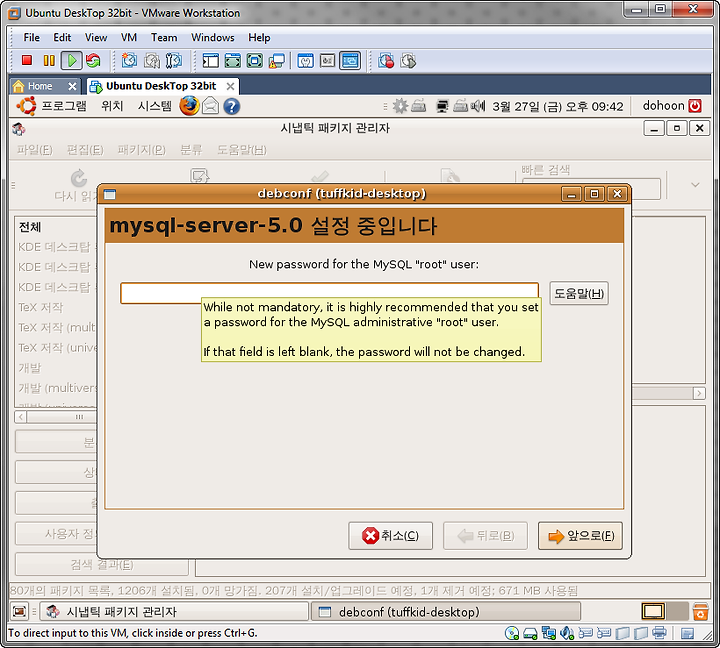Show or hide the sidebar toolbar icon

[x=211, y=60]
